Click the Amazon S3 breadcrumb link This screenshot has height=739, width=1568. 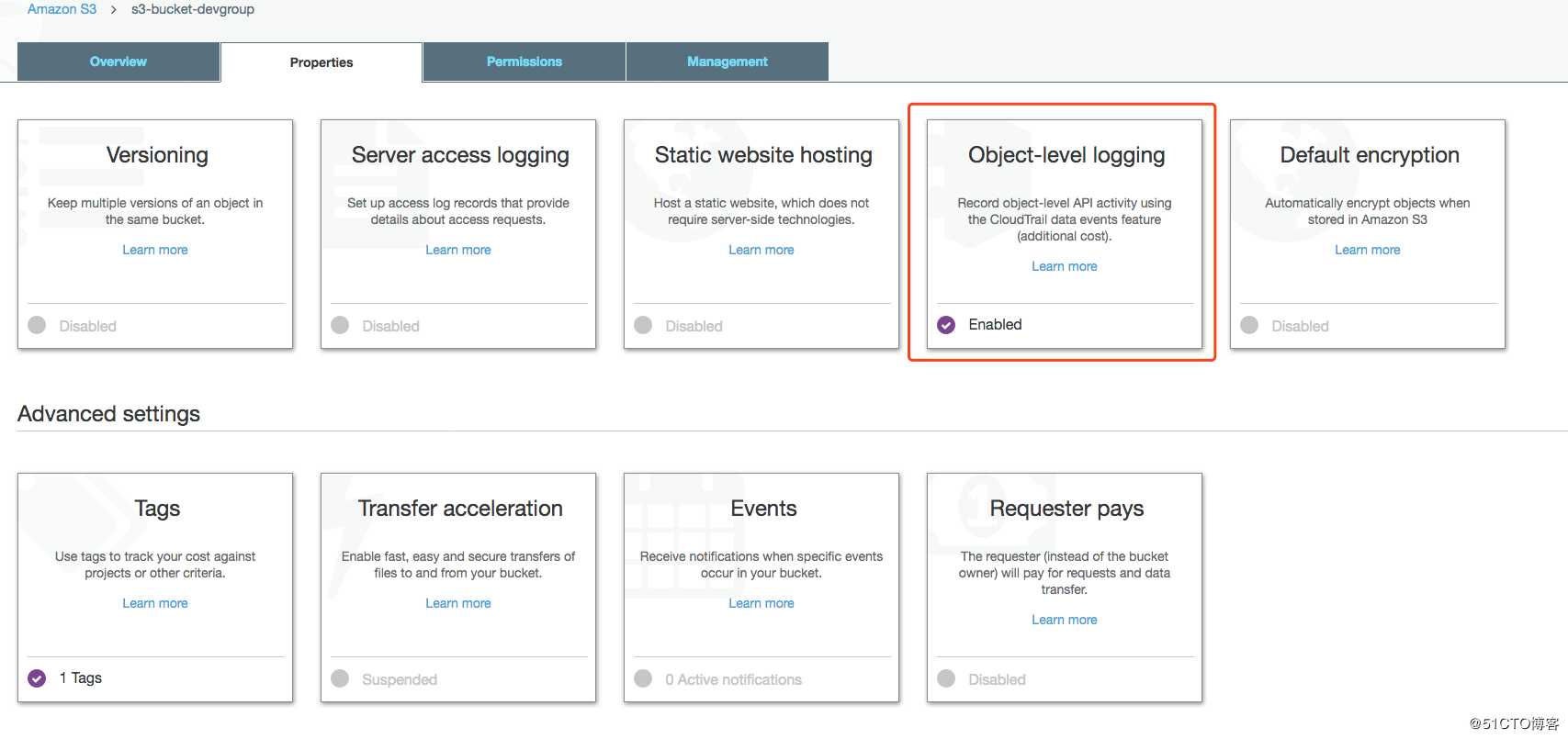[x=62, y=9]
